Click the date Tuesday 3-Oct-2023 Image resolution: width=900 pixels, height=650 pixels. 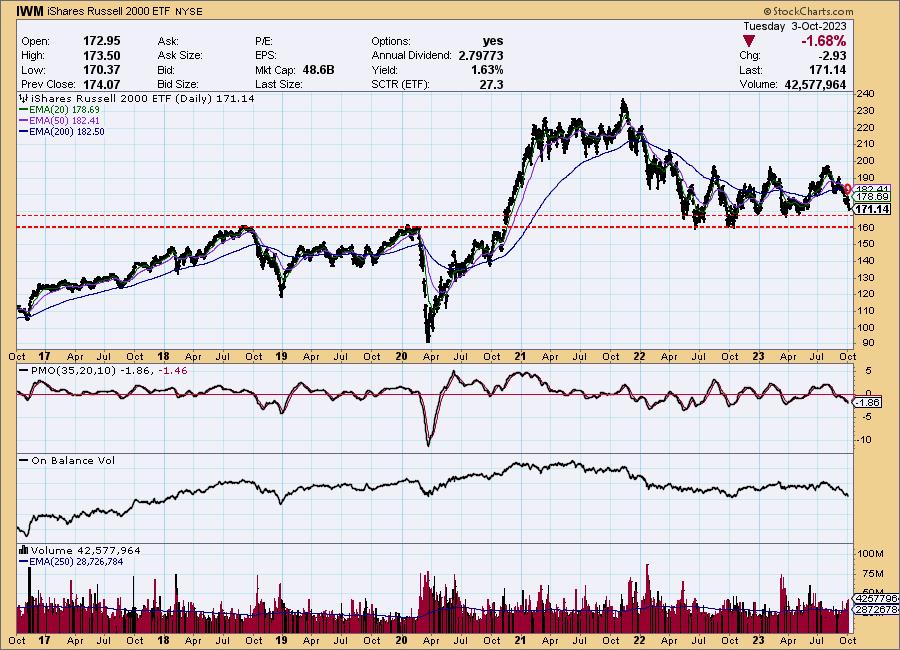794,26
